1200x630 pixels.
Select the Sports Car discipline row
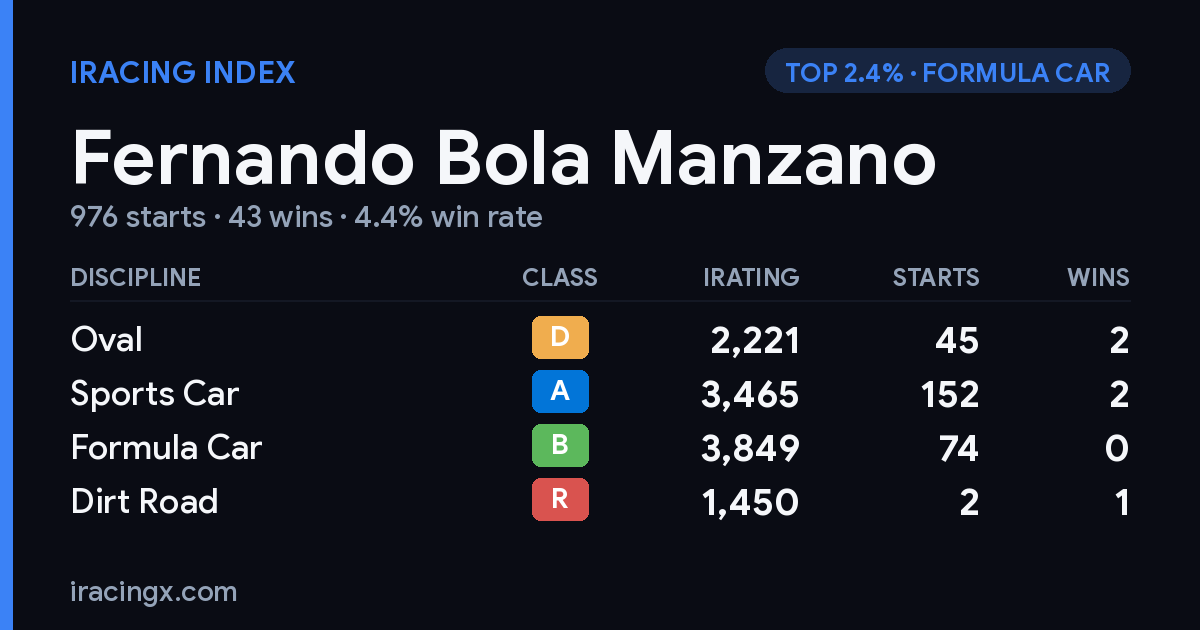click(600, 393)
